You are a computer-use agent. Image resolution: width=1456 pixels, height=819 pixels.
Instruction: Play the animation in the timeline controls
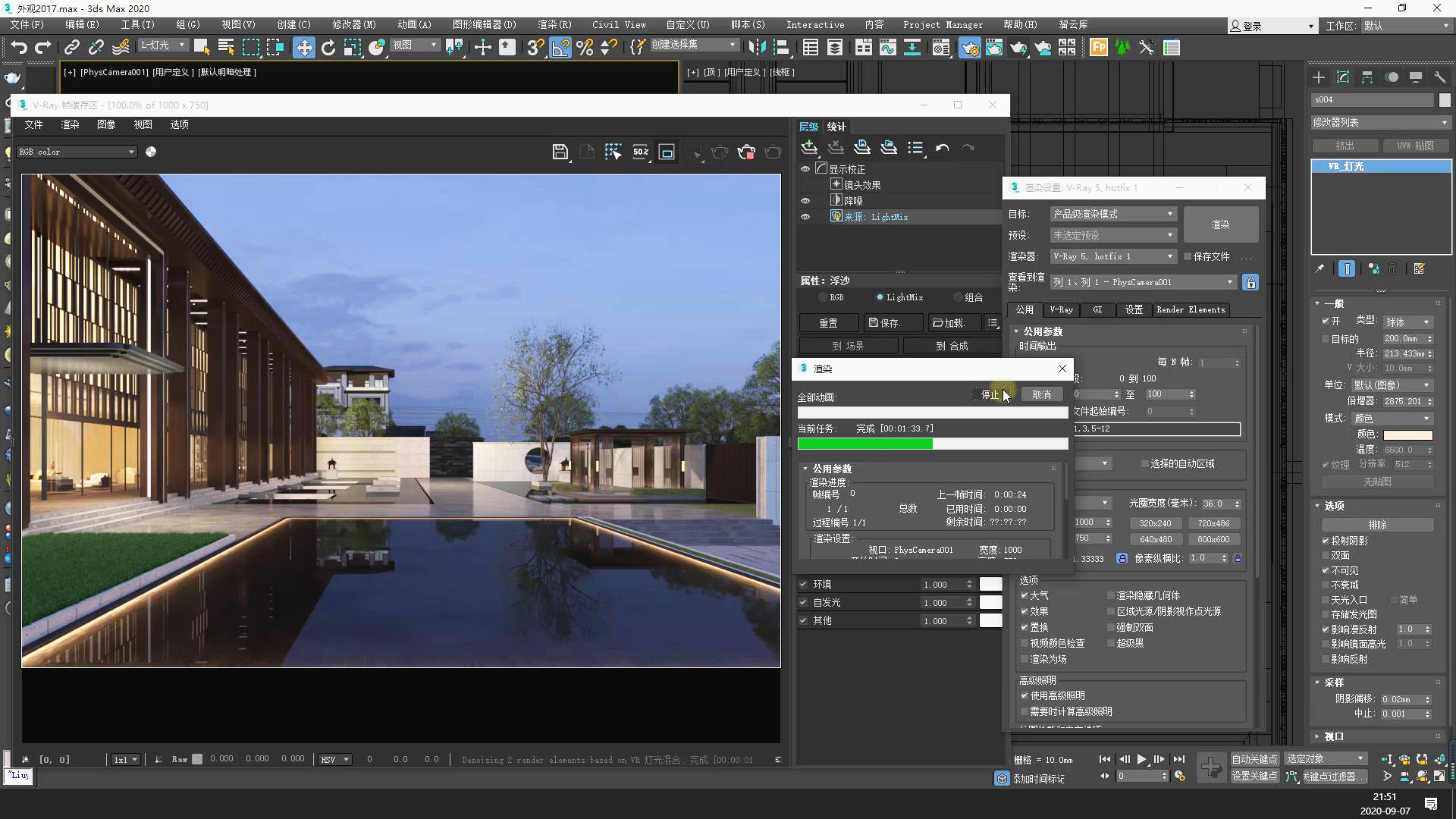(x=1141, y=759)
